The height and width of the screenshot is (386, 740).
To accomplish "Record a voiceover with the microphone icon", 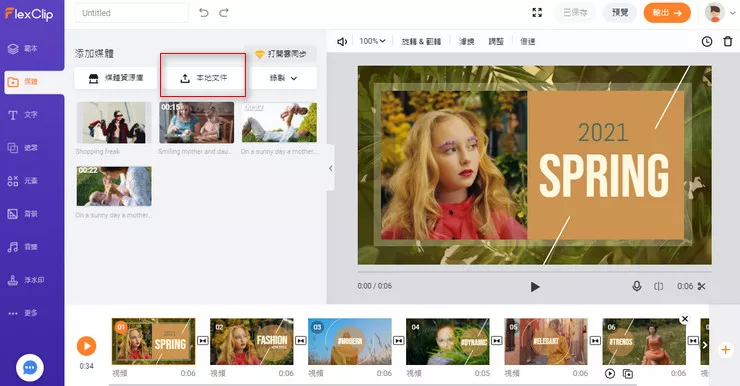I will (637, 286).
